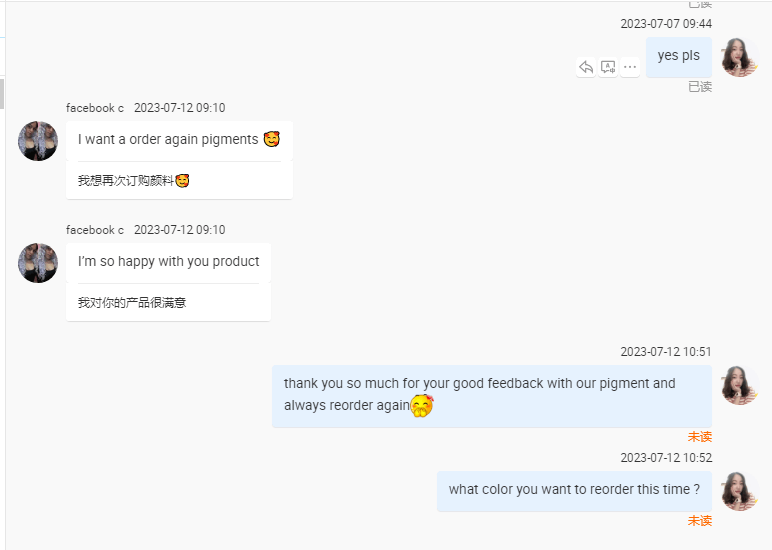The height and width of the screenshot is (550, 772).
Task: Click the "已读" status under "yes pls"
Action: coord(700,87)
